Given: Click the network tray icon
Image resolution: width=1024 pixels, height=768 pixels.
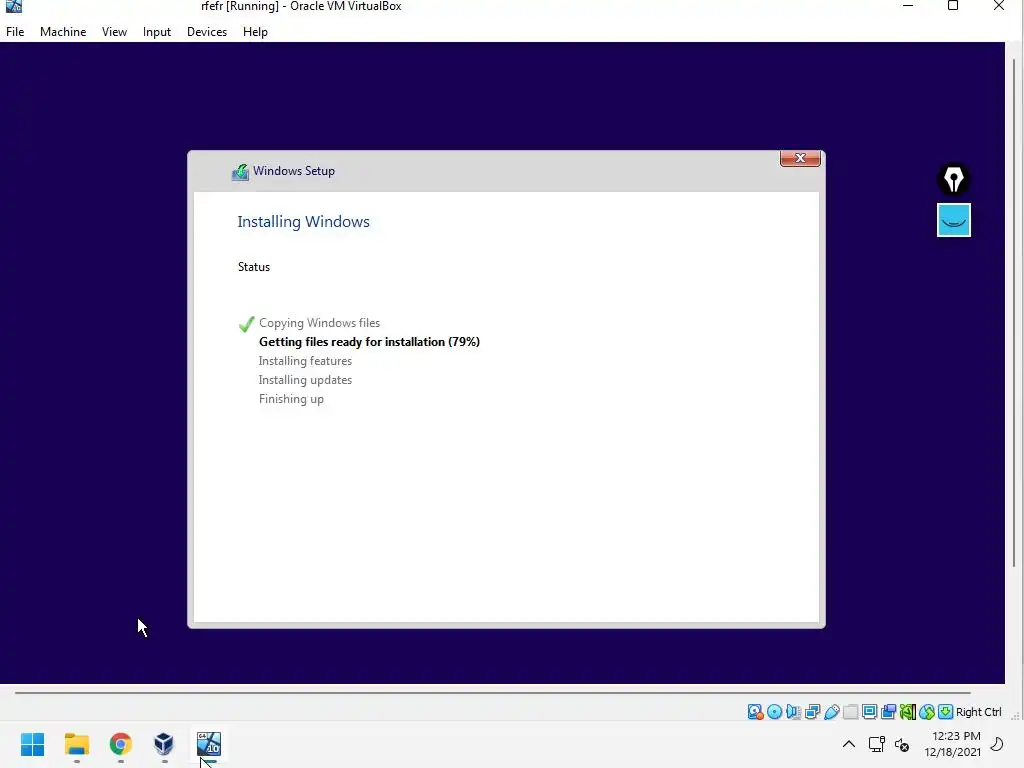Looking at the screenshot, I should [876, 744].
